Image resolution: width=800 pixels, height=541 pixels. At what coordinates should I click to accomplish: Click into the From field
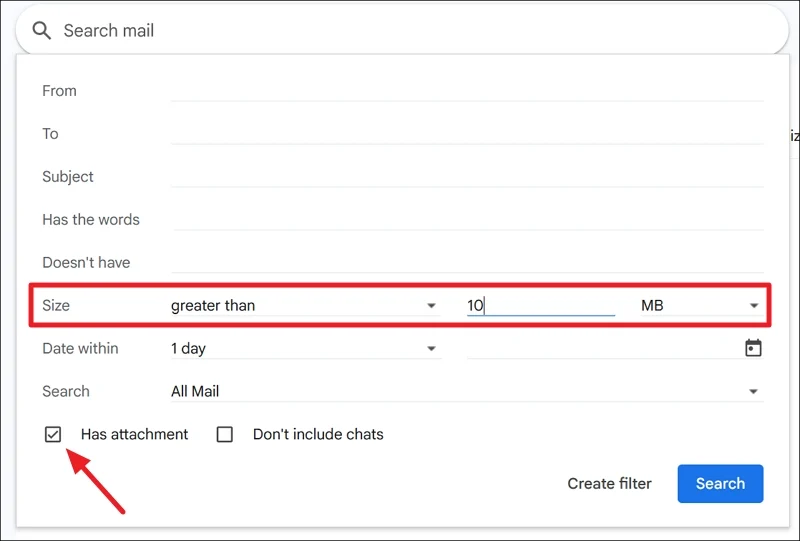(466, 91)
